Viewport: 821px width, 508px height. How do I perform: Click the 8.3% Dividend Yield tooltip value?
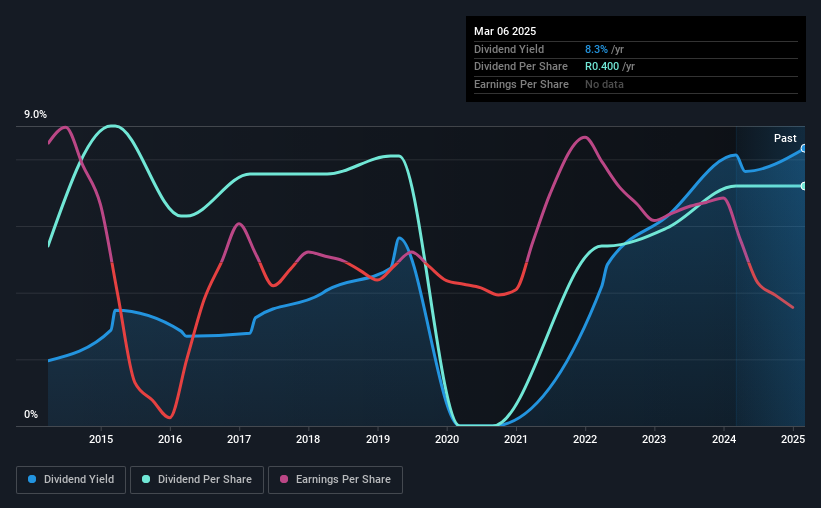596,49
